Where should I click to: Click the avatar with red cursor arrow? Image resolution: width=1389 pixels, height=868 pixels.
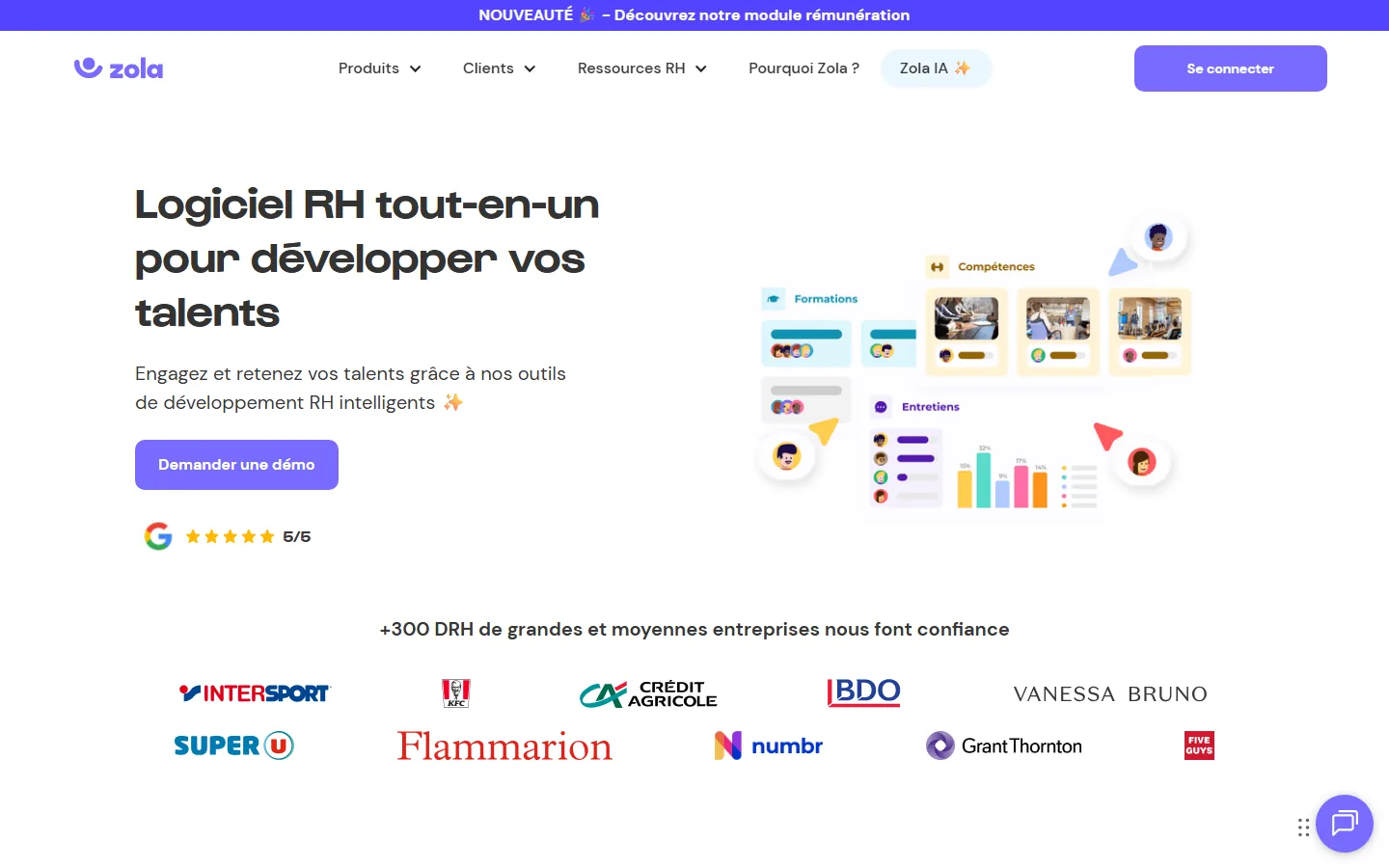pos(1142,462)
